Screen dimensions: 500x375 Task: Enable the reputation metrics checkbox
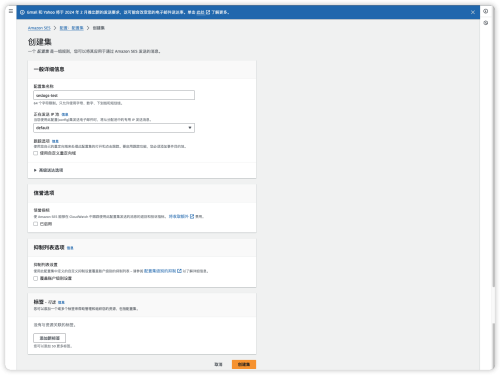coord(36,224)
